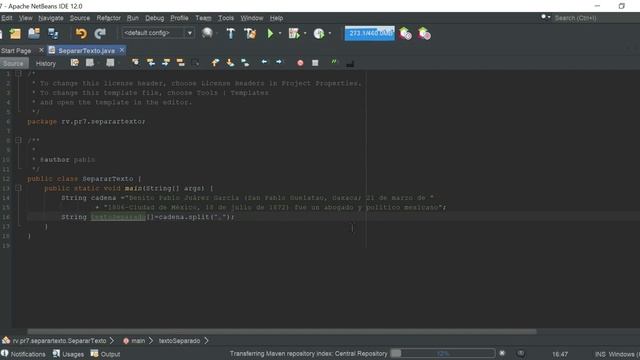The width and height of the screenshot is (640, 360).
Task: Collapse the main method fold at line 13
Action: tap(18, 188)
